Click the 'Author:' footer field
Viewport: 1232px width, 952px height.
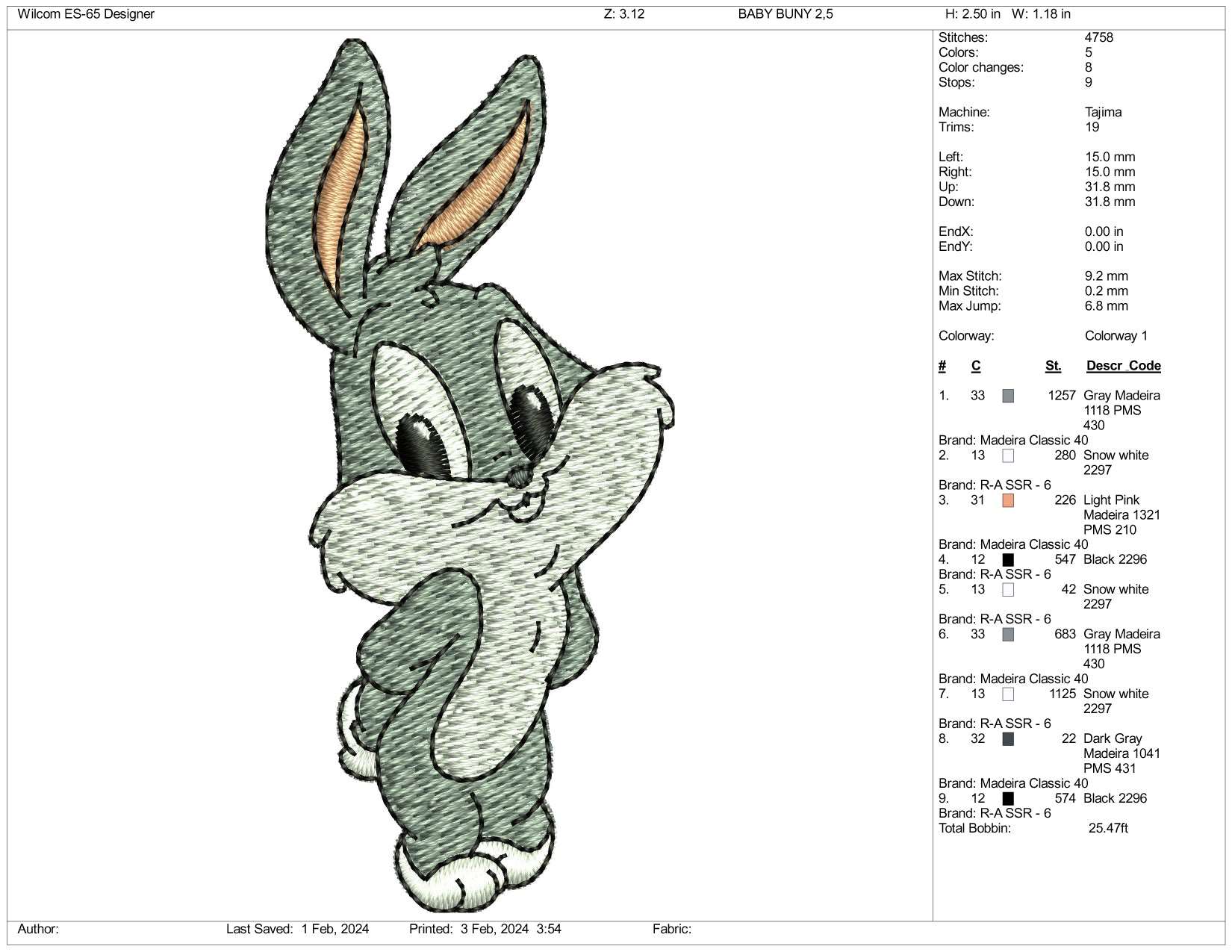[38, 930]
